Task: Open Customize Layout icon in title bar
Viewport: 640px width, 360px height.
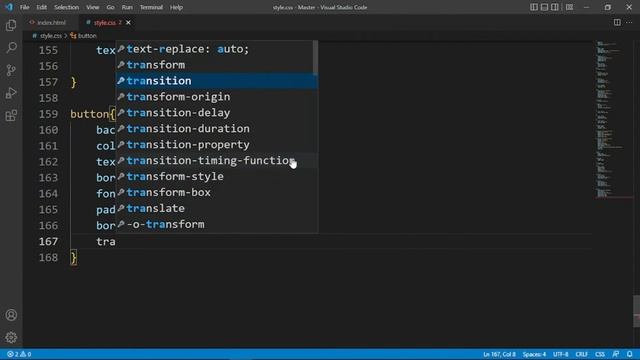Action: point(569,7)
